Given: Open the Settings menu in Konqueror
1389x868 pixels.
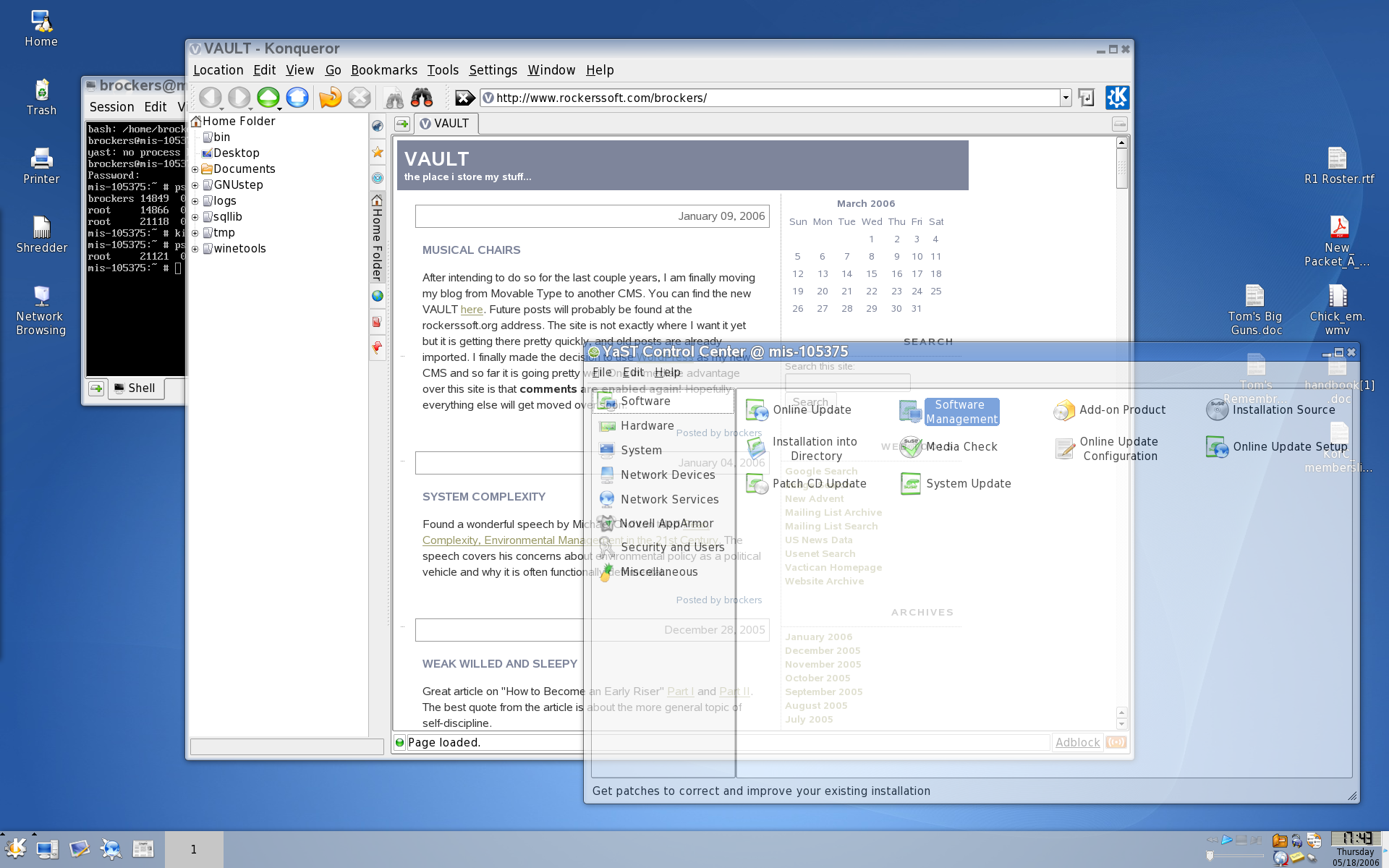Looking at the screenshot, I should 493,70.
